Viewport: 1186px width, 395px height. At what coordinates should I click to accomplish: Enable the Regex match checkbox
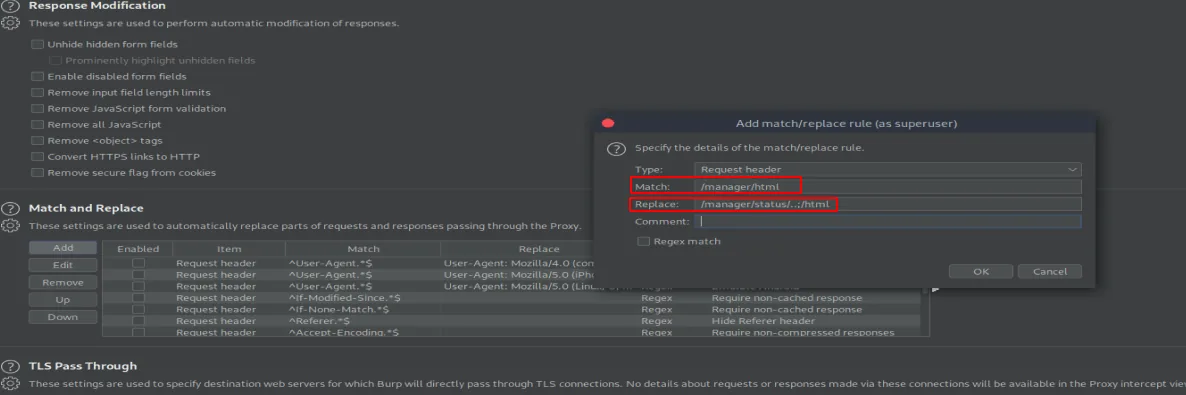(644, 241)
